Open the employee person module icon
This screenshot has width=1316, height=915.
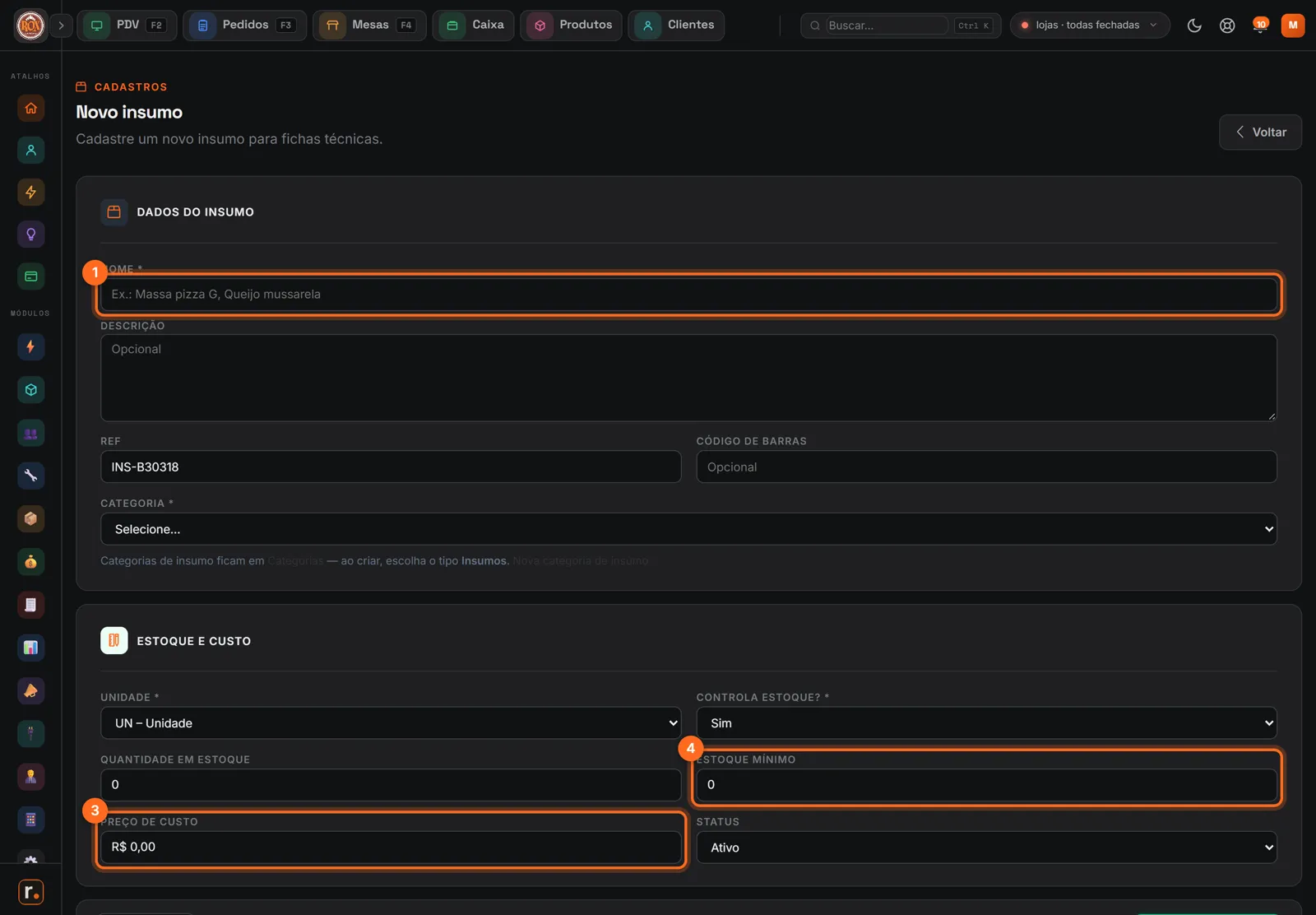click(30, 776)
